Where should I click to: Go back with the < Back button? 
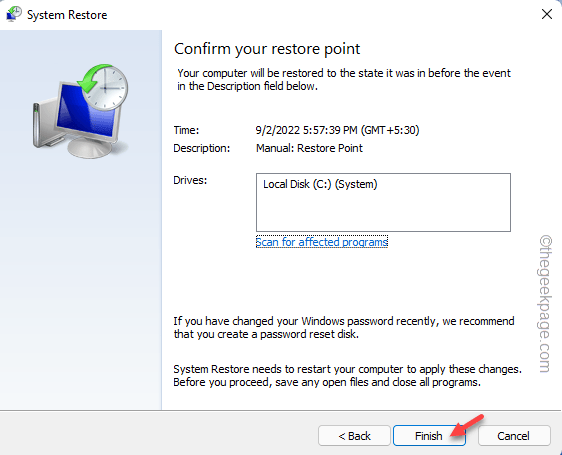pyautogui.click(x=354, y=436)
